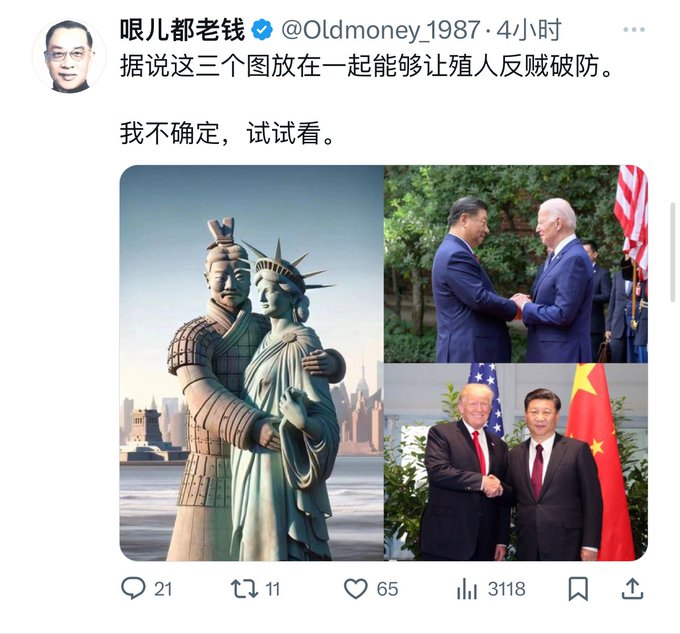Click the view count 3118

pyautogui.click(x=507, y=589)
